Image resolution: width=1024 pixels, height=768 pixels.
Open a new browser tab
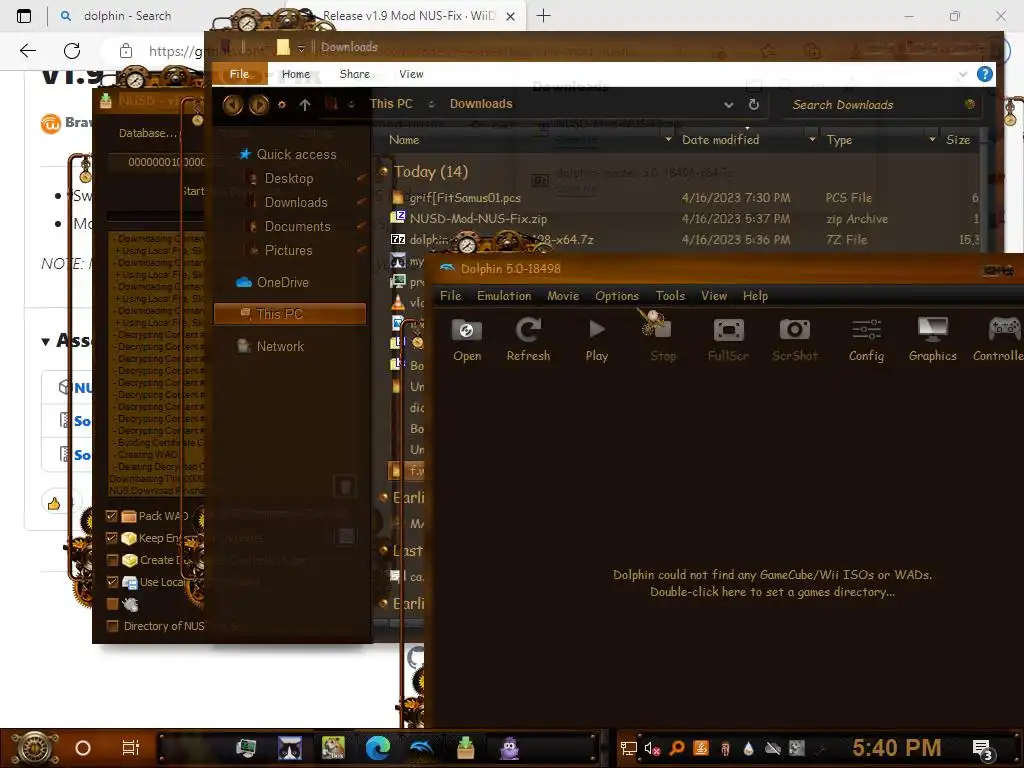(x=543, y=16)
